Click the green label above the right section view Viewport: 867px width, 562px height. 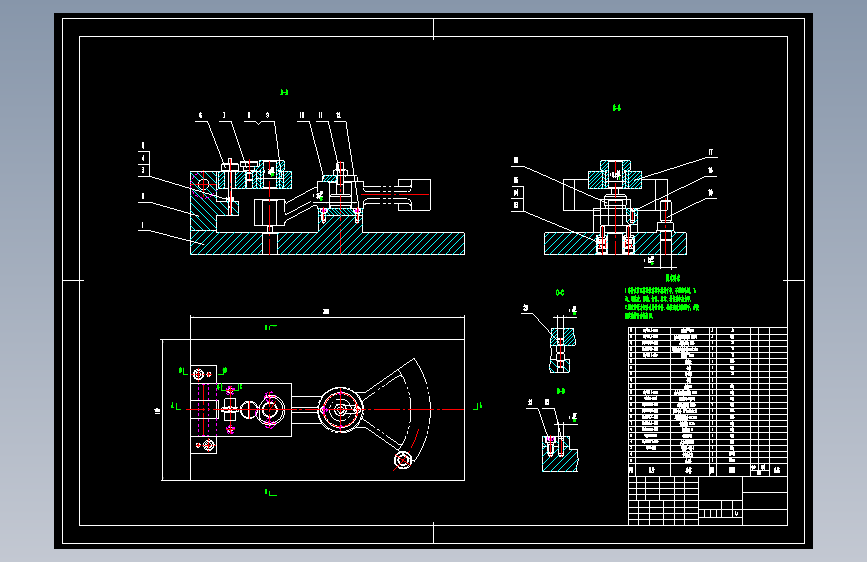617,108
